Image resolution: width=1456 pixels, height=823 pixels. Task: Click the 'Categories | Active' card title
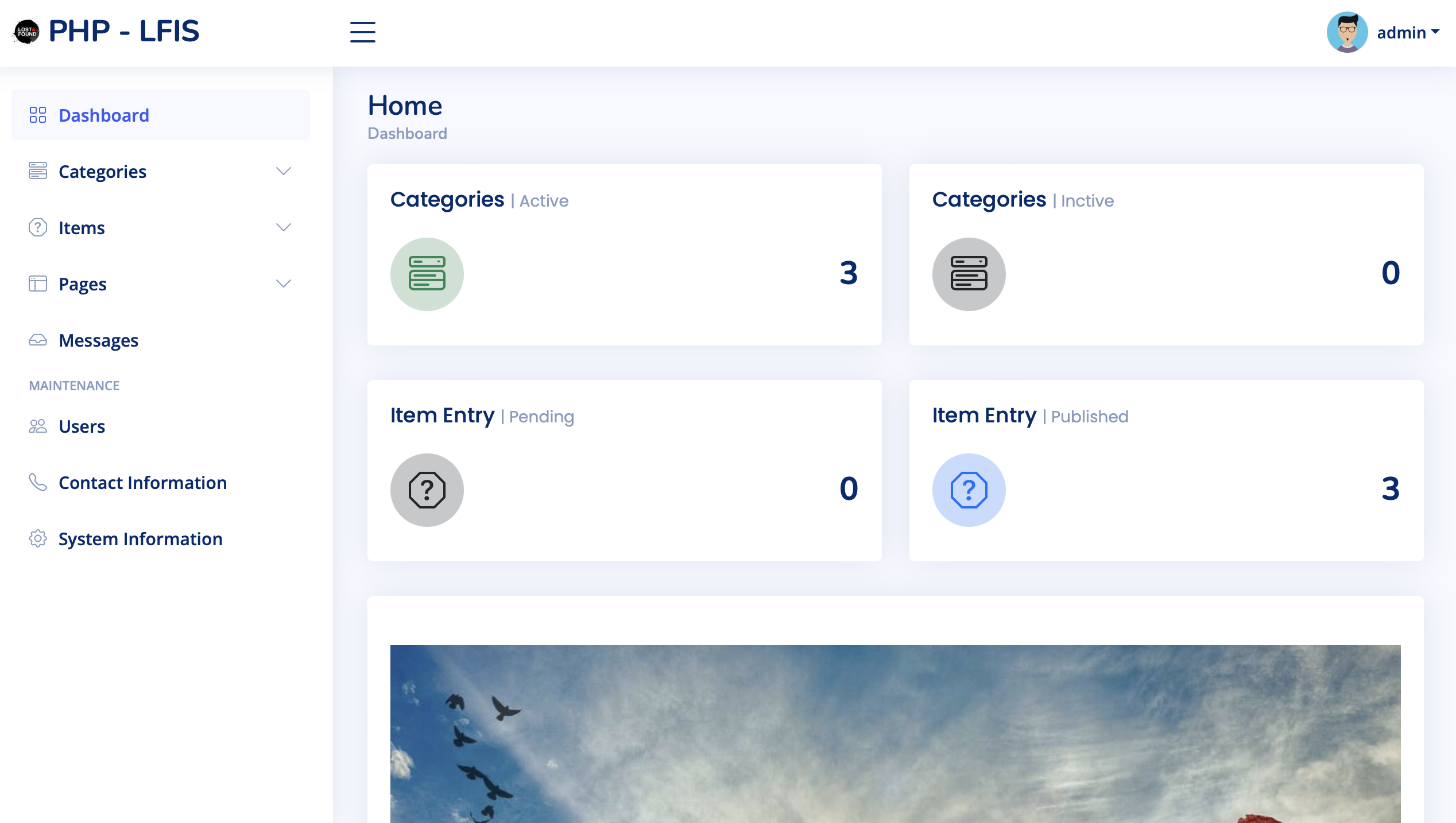[x=479, y=200]
